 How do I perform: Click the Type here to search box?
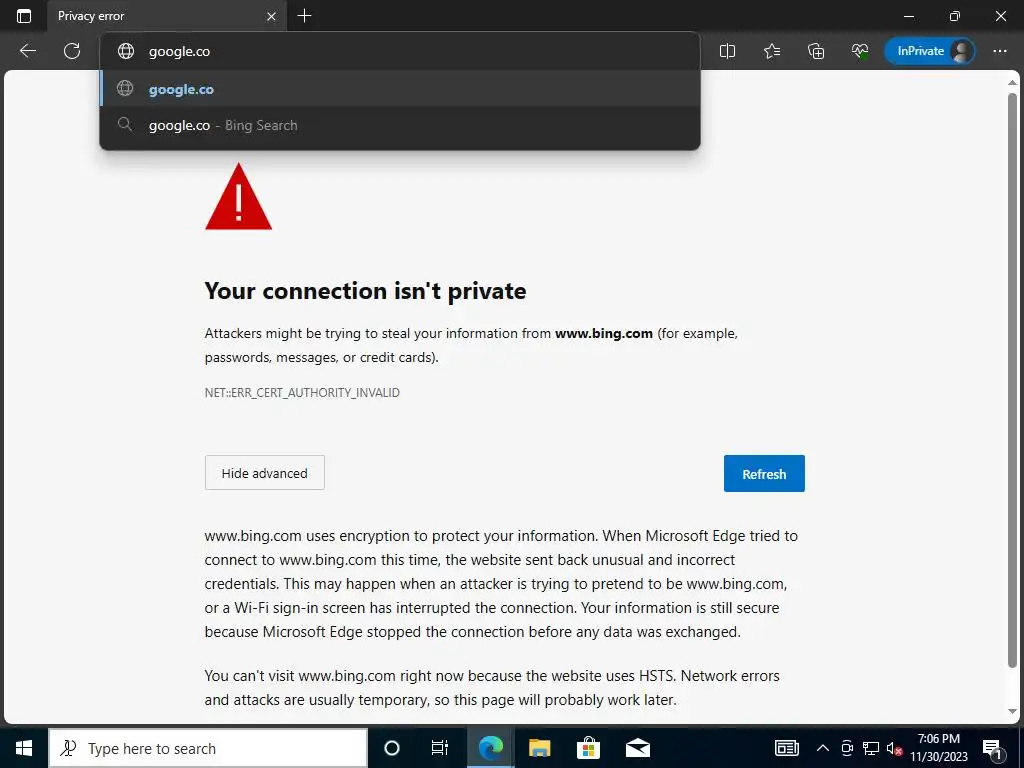tap(208, 748)
